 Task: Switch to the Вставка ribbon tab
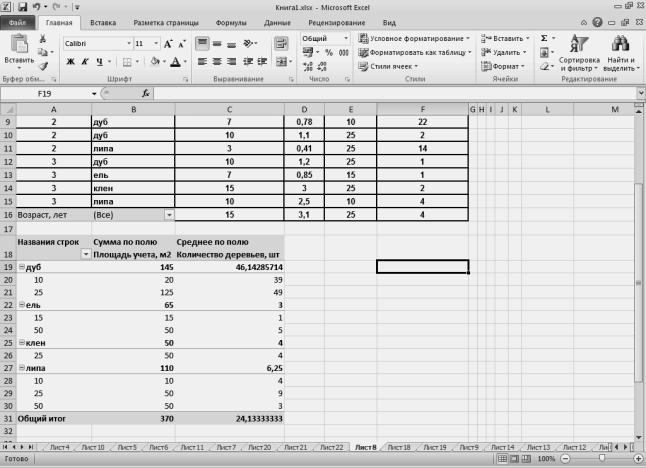103,23
